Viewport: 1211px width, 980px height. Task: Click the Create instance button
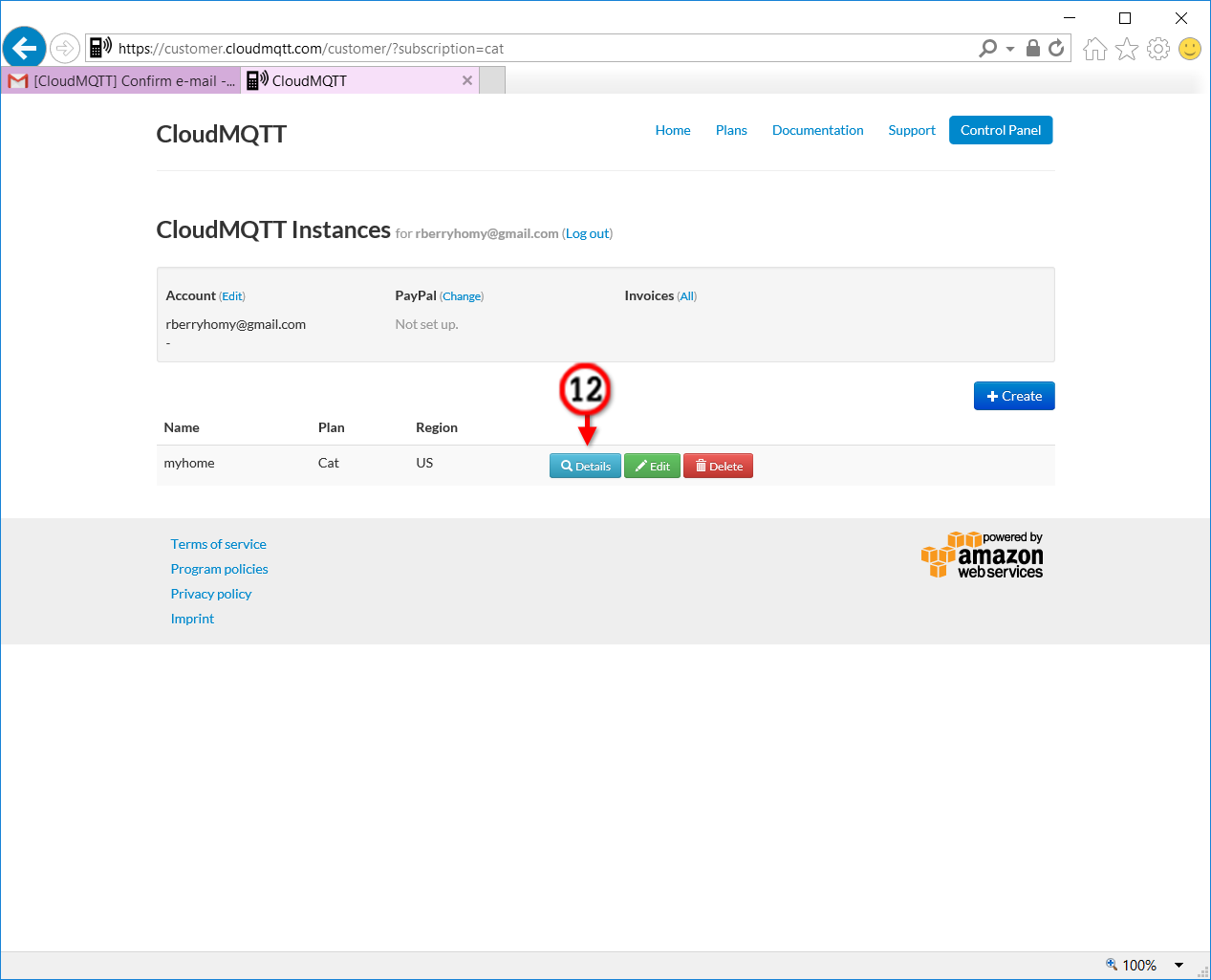[x=1014, y=396]
